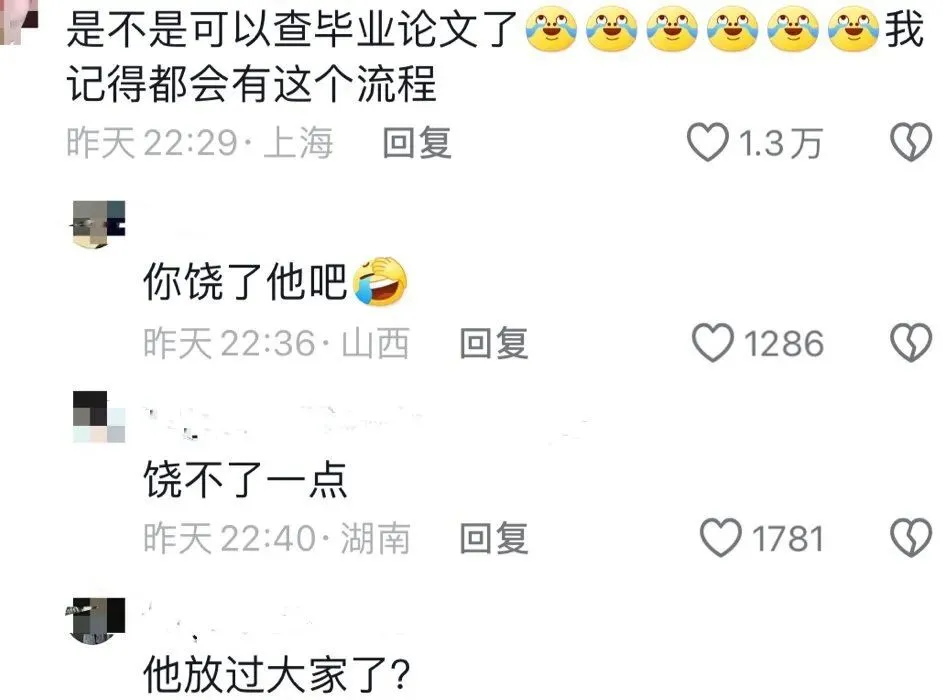Open avatar of 他放过大家了 commenter

(x=95, y=621)
